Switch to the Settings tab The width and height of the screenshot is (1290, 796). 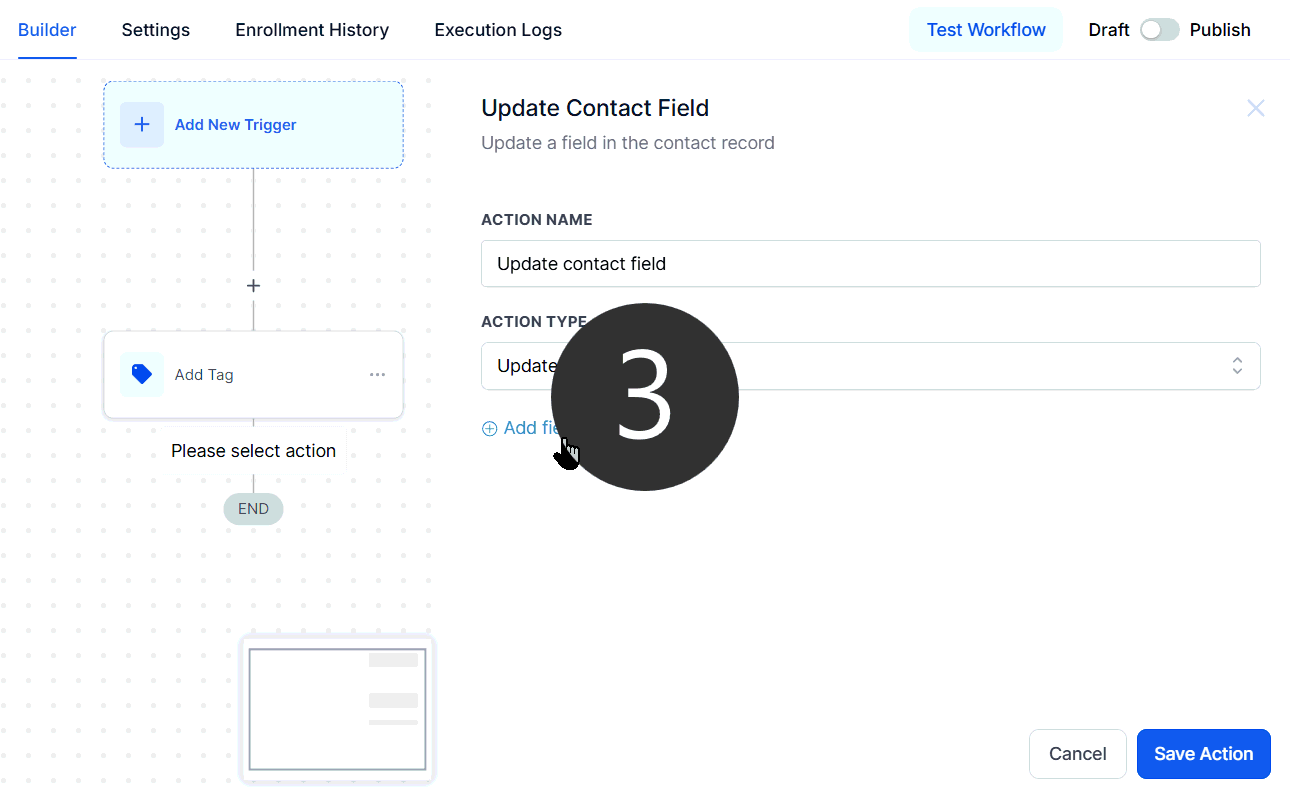[155, 30]
